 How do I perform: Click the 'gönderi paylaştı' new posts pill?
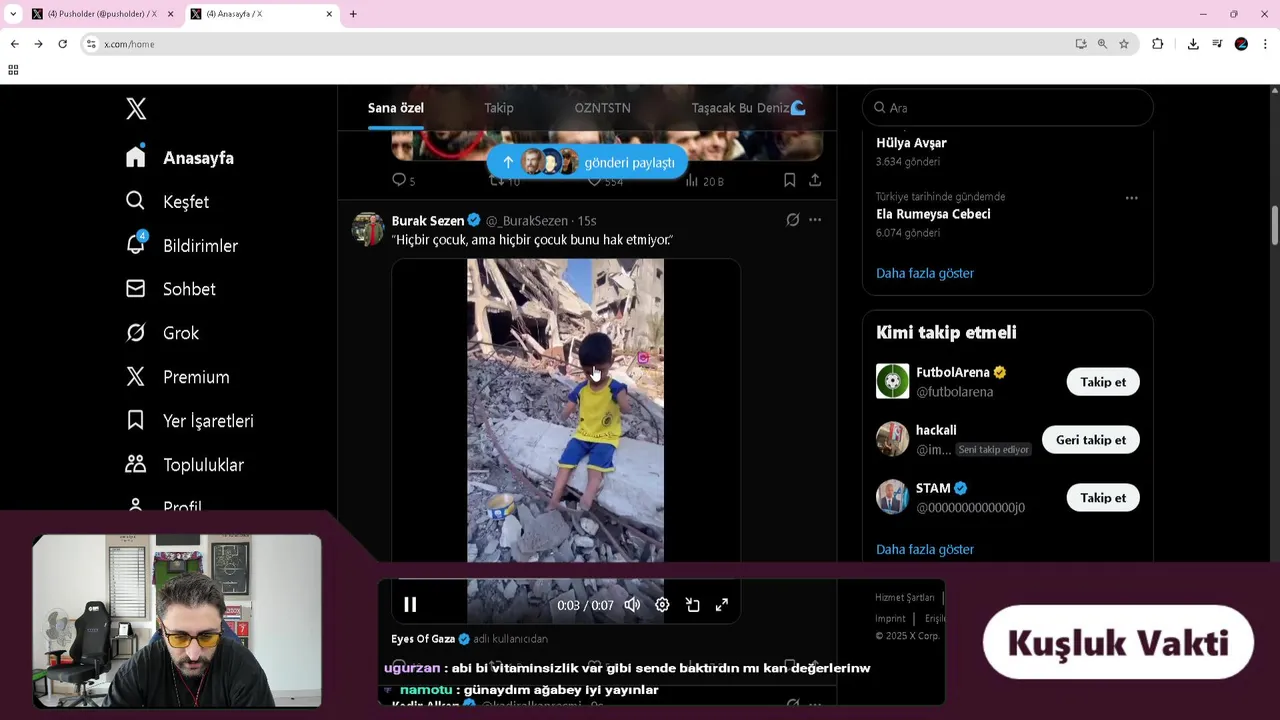click(587, 162)
